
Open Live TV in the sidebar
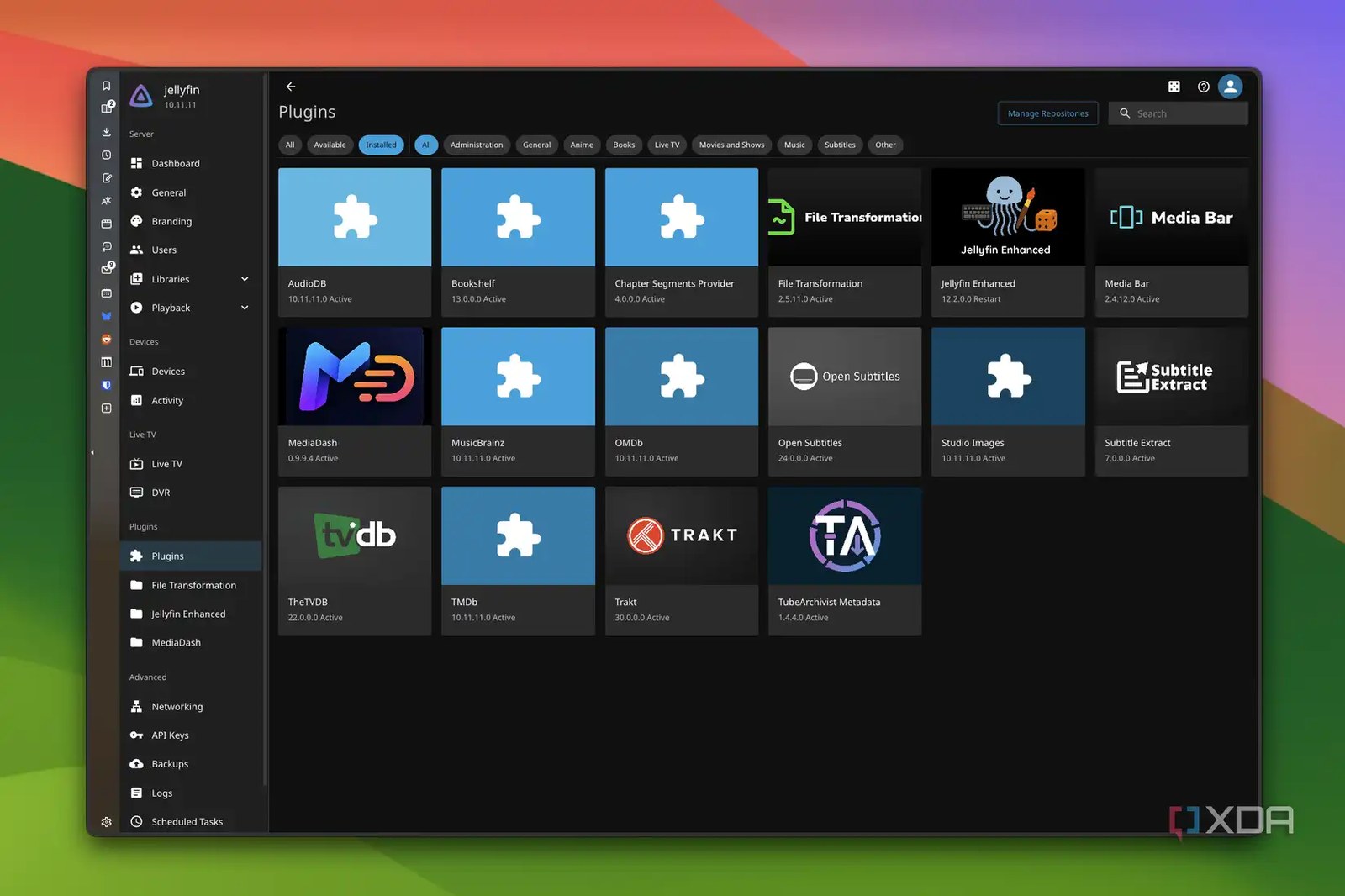point(191,464)
